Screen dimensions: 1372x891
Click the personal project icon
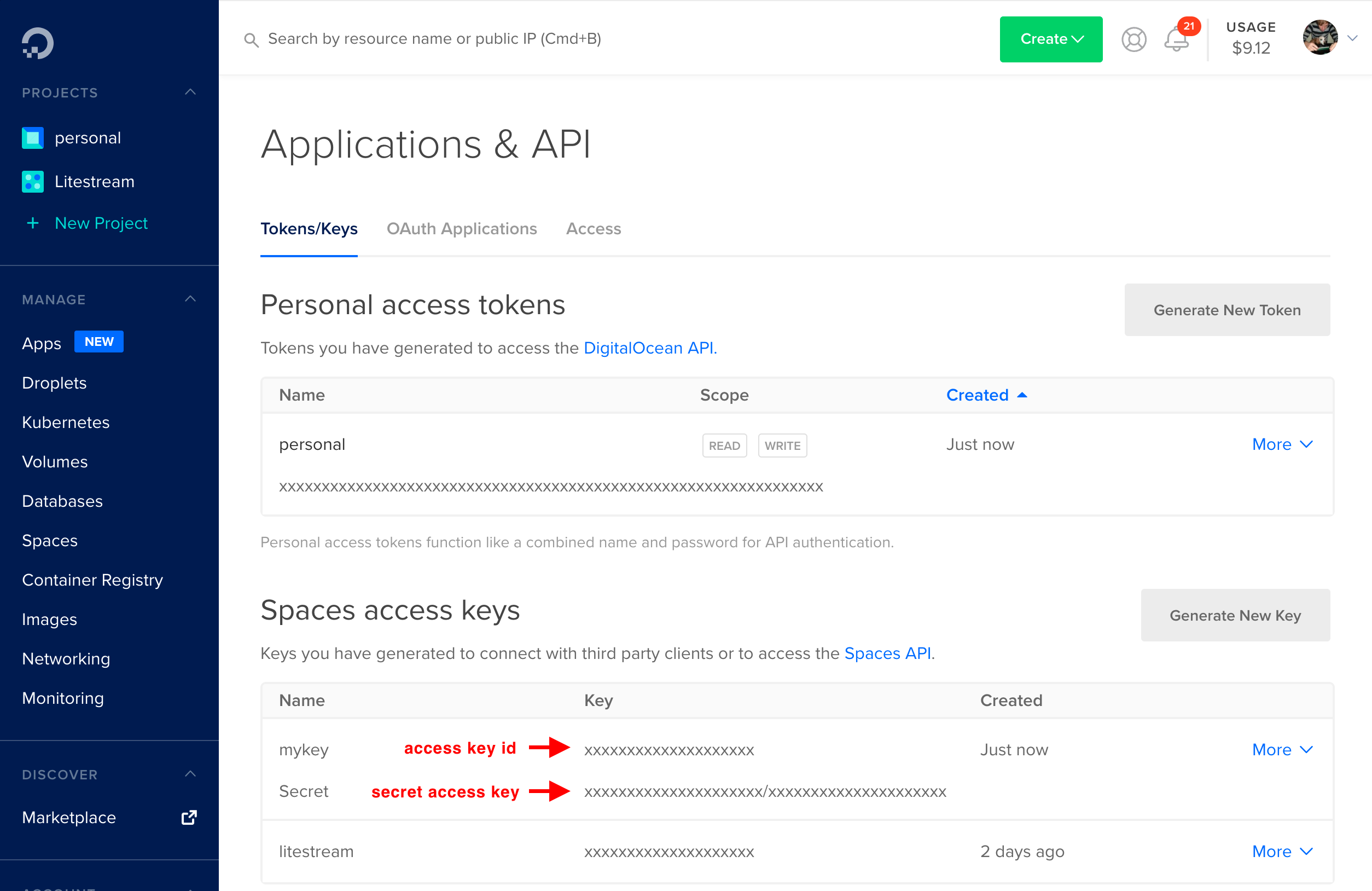pyautogui.click(x=33, y=137)
